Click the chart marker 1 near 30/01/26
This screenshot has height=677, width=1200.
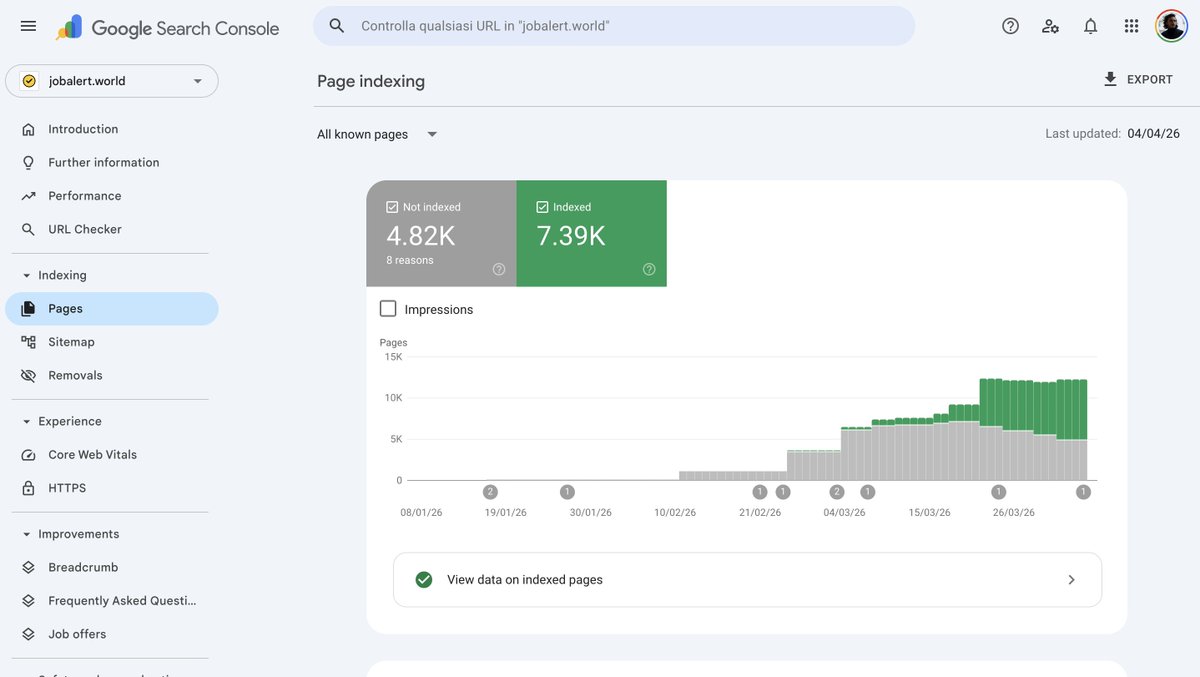tap(567, 492)
